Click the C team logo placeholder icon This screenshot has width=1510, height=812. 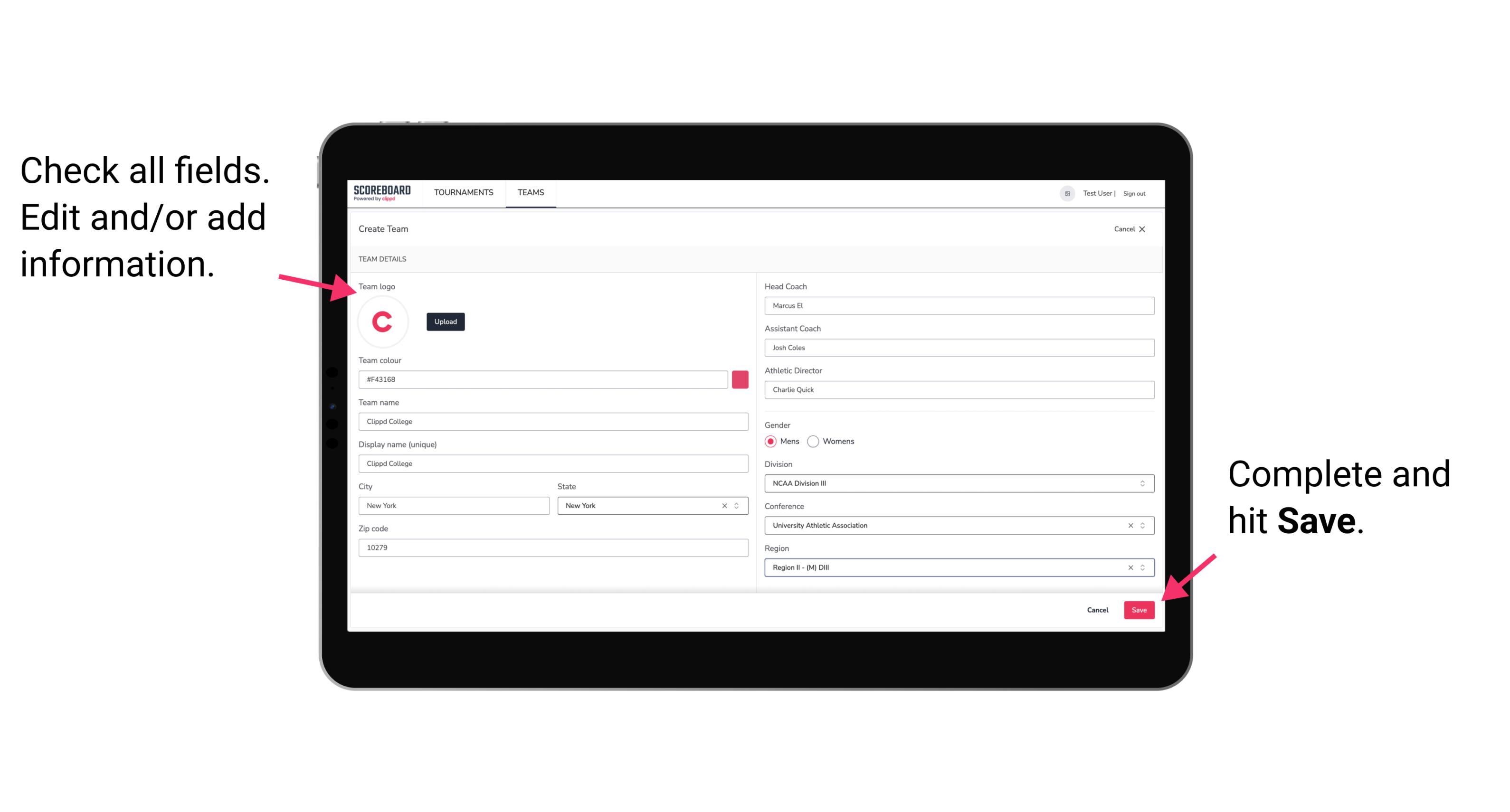pos(383,320)
